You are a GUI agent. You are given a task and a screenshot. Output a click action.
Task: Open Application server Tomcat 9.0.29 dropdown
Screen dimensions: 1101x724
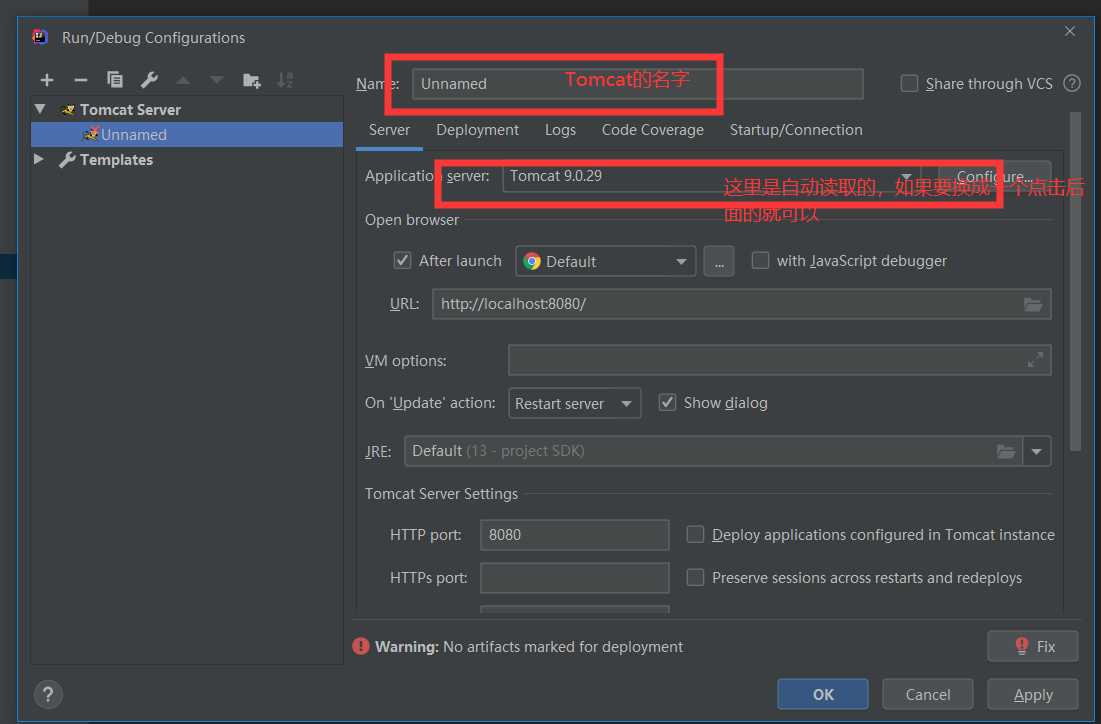[x=711, y=176]
